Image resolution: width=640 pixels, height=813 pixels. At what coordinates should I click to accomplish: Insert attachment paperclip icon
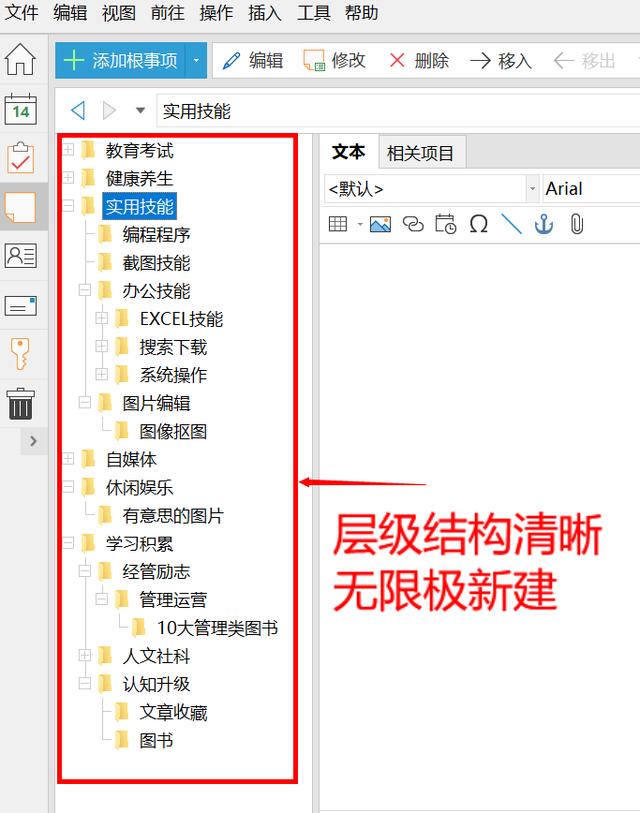click(x=577, y=224)
